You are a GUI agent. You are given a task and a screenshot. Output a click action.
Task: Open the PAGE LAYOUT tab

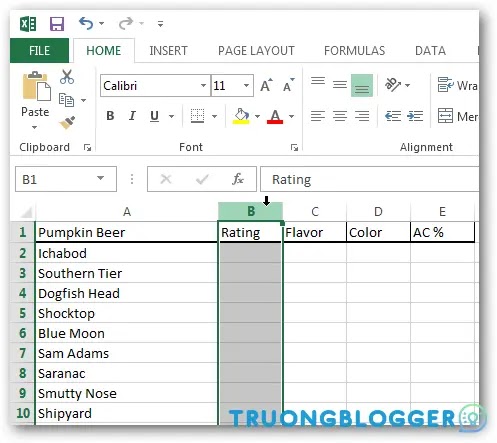[256, 51]
